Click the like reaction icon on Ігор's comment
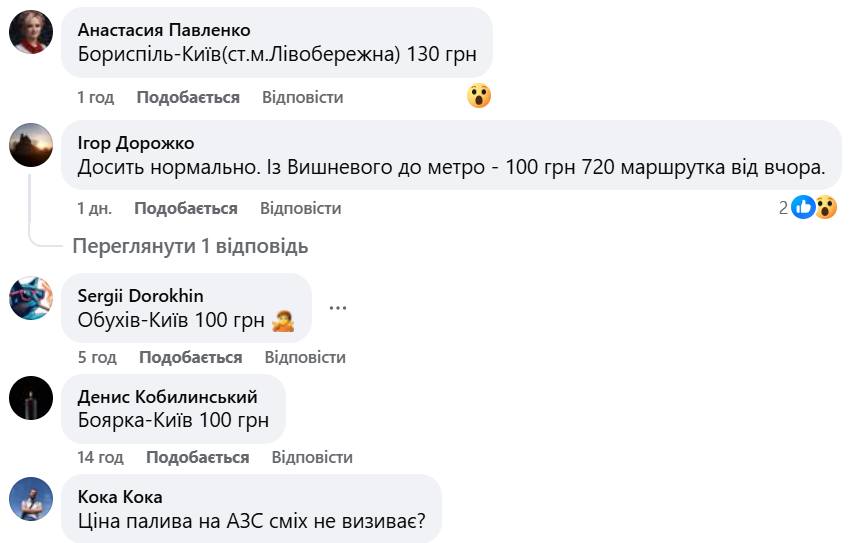The image size is (859, 543). (x=803, y=208)
